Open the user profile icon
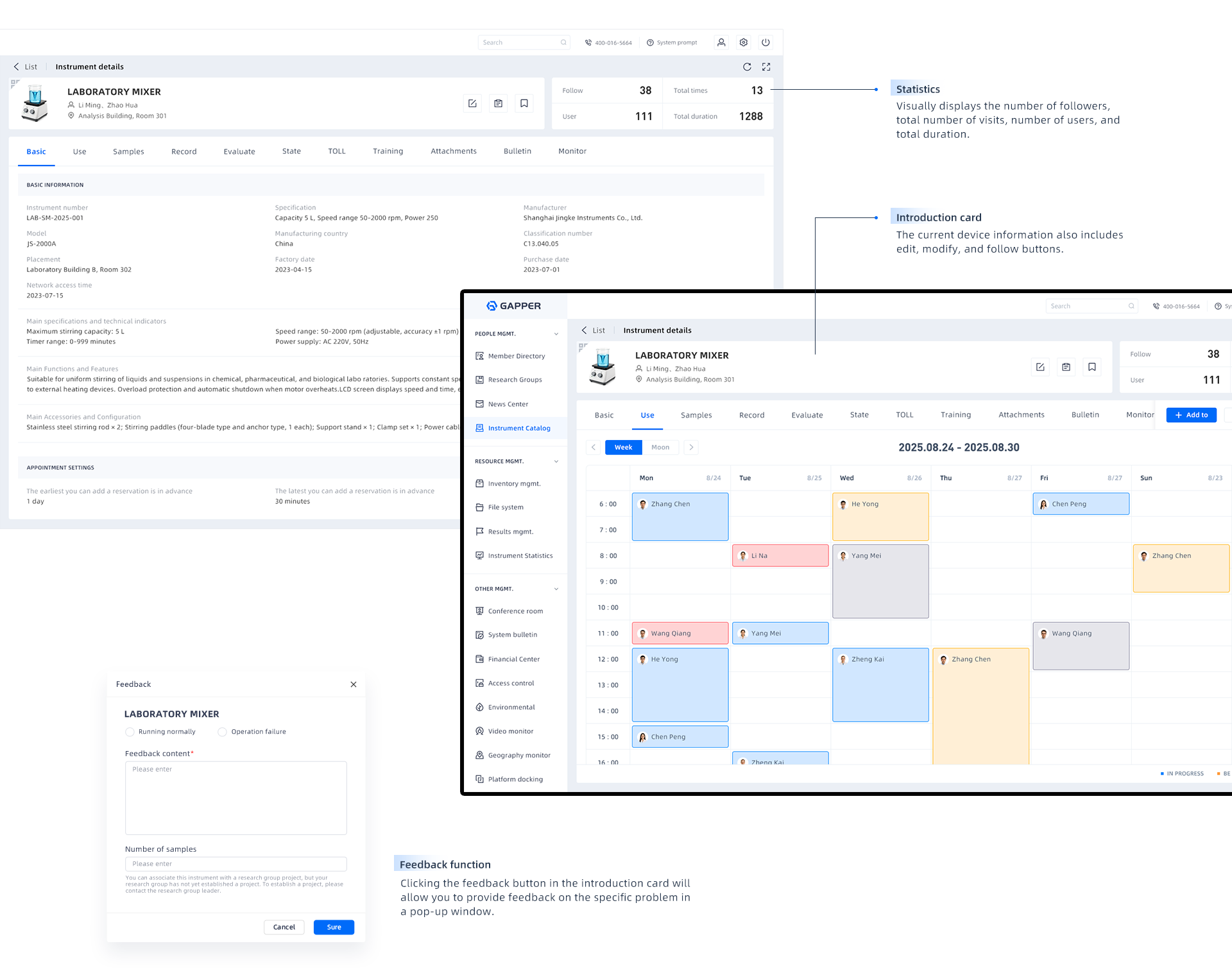1232x971 pixels. point(721,42)
